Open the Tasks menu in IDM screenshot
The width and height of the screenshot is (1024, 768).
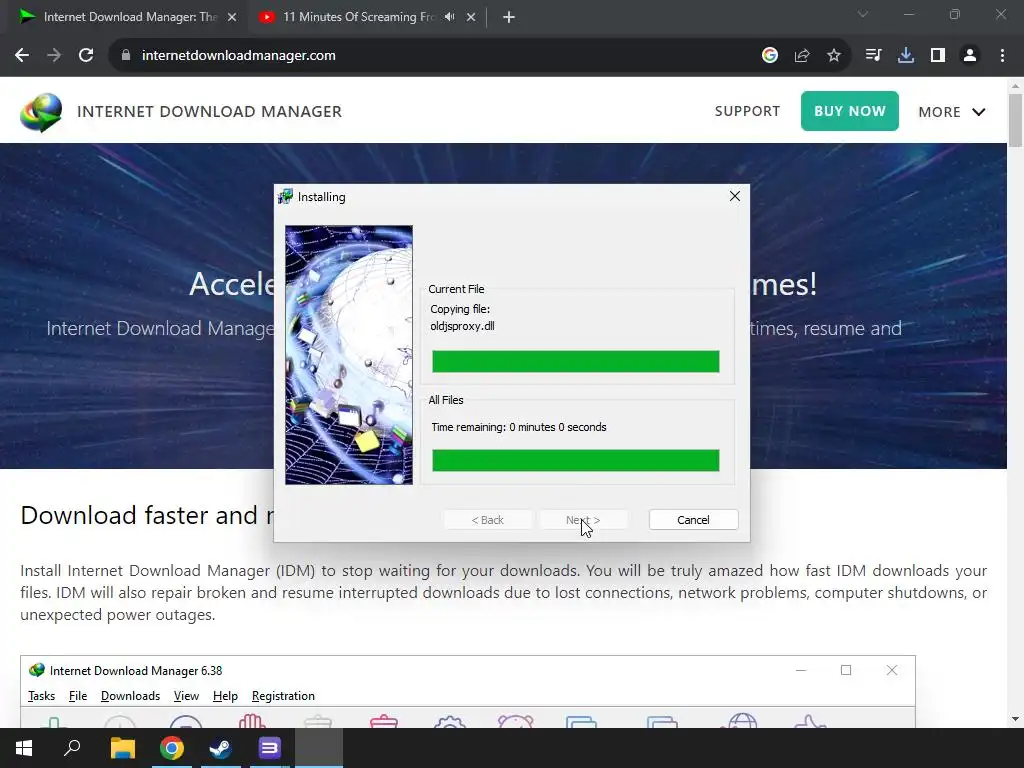41,696
